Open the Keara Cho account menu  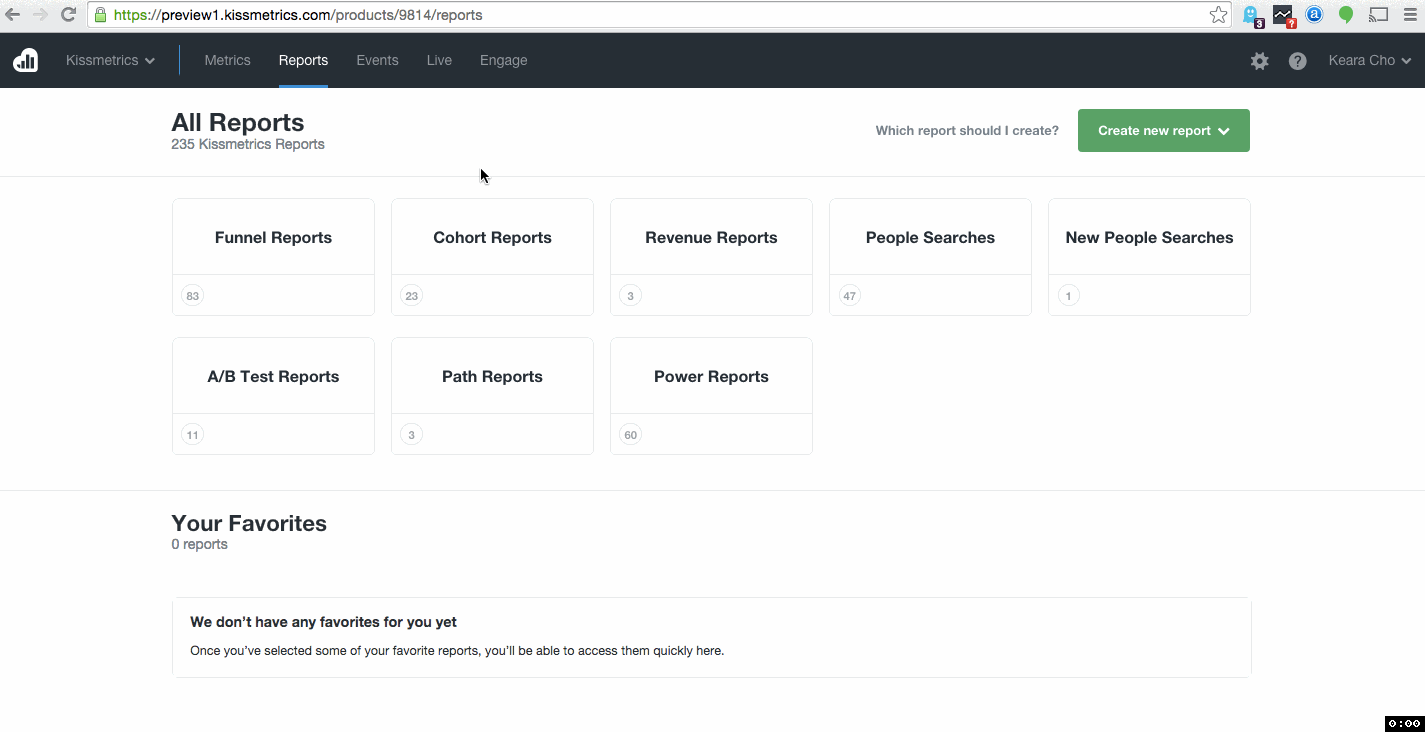pos(1370,60)
